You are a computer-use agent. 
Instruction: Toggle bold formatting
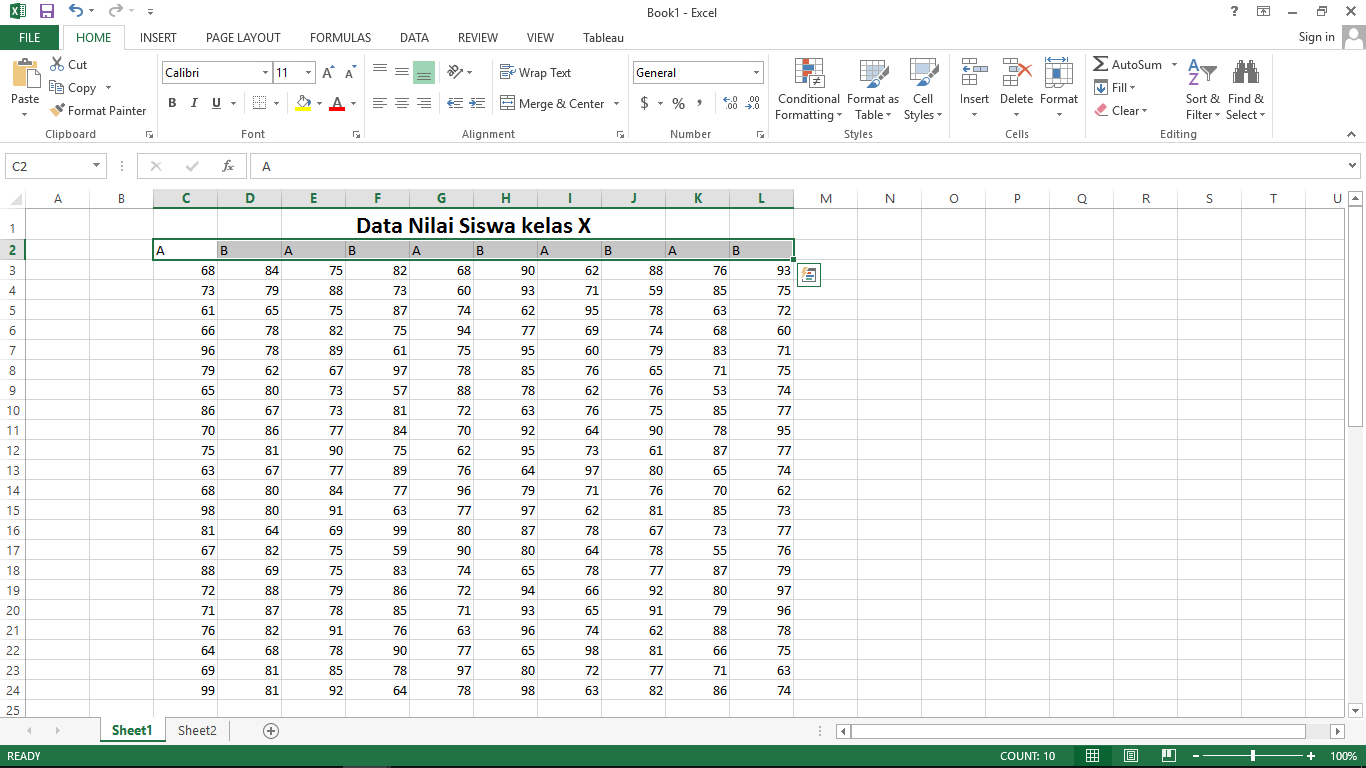click(171, 103)
